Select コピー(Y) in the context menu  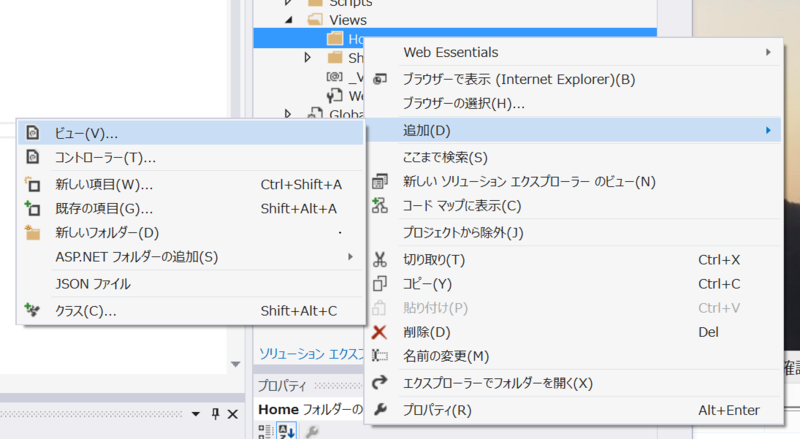[574, 284]
